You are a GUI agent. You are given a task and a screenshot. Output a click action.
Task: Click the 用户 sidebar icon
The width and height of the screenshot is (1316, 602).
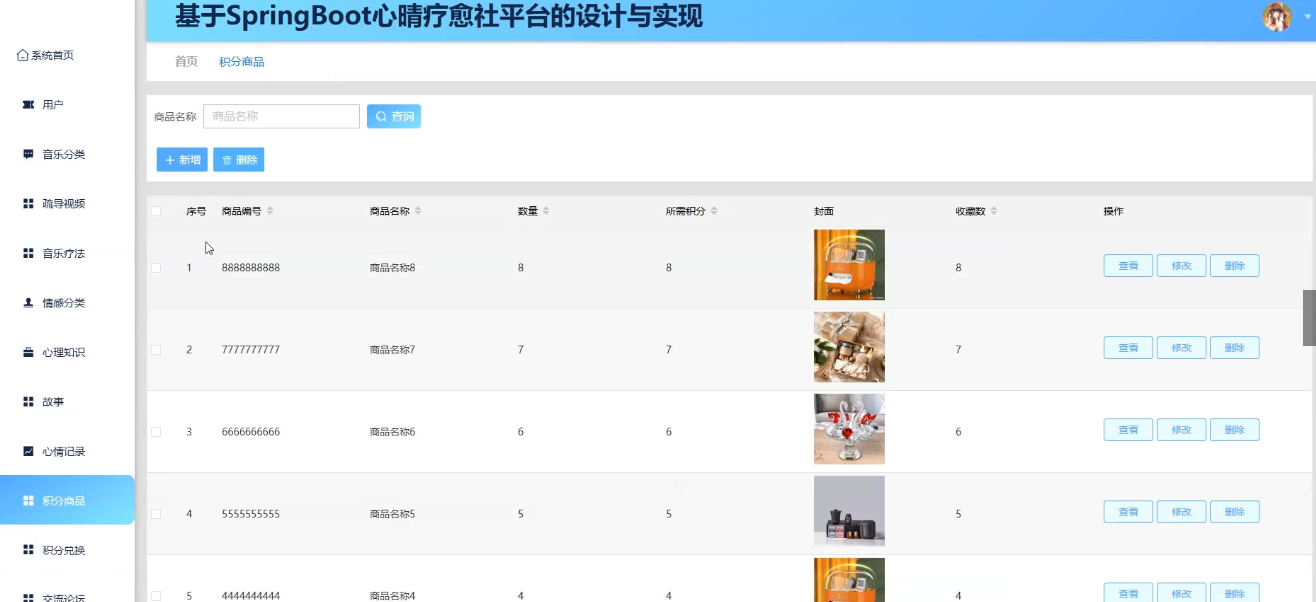point(29,105)
